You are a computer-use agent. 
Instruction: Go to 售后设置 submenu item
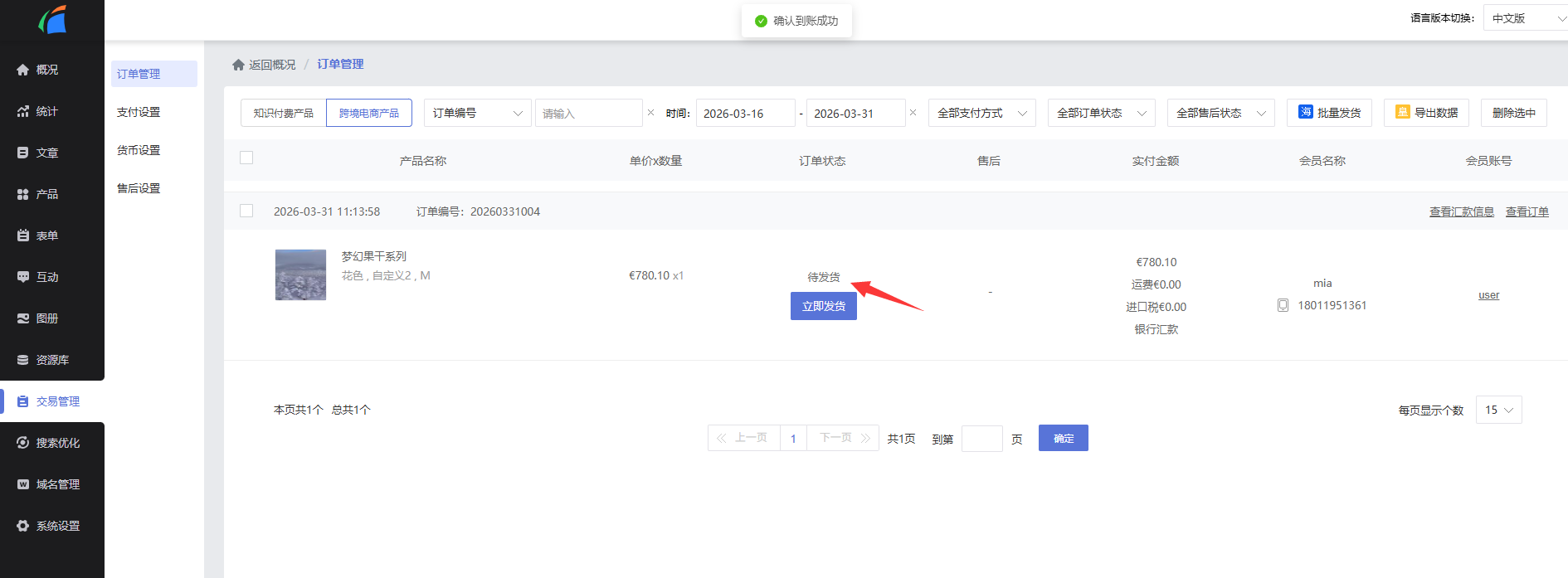point(139,188)
